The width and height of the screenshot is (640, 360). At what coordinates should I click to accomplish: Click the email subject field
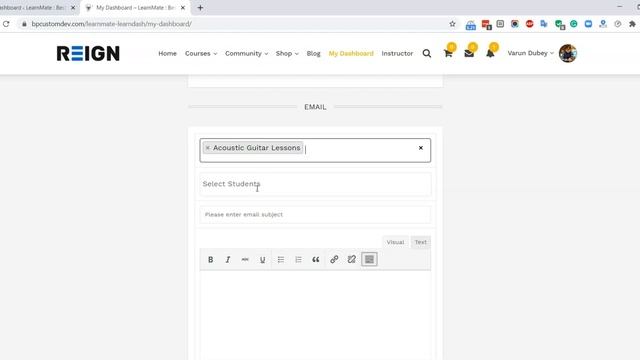tap(315, 215)
